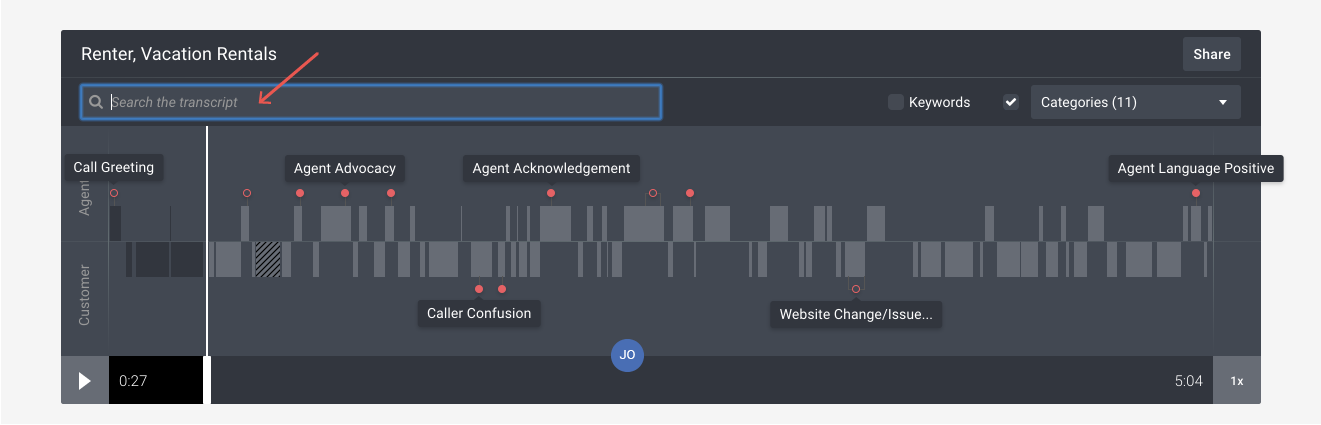
Task: Click the white playhead handle on progress bar
Action: [207, 381]
